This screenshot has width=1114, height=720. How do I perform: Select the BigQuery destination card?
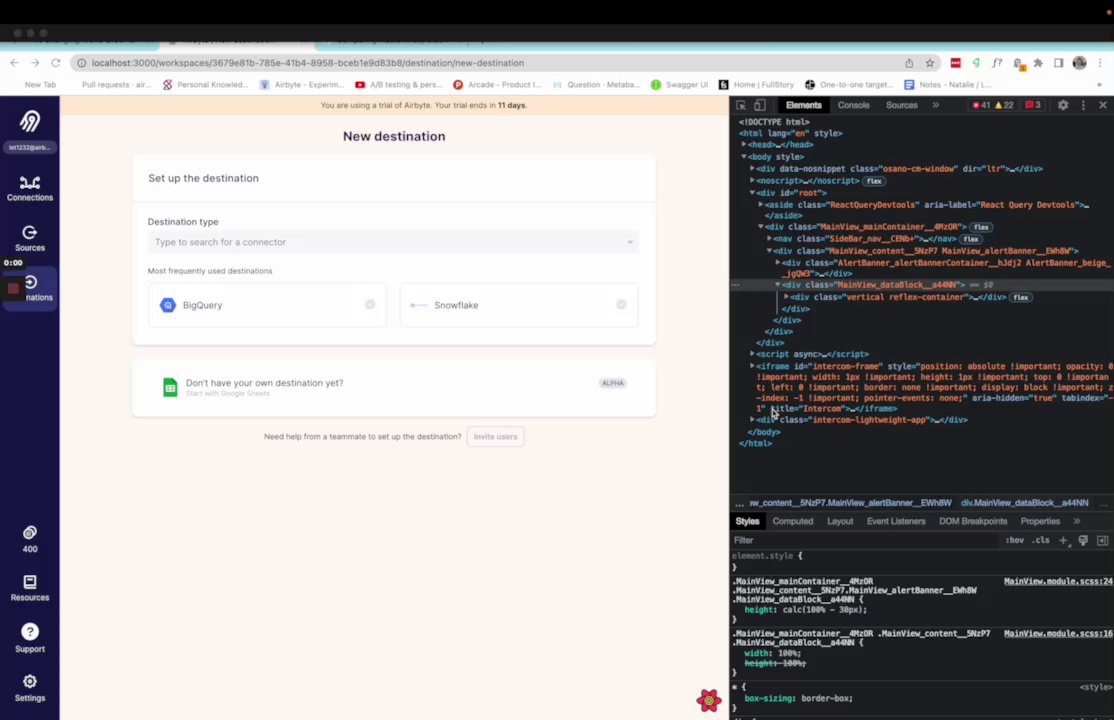tap(267, 305)
